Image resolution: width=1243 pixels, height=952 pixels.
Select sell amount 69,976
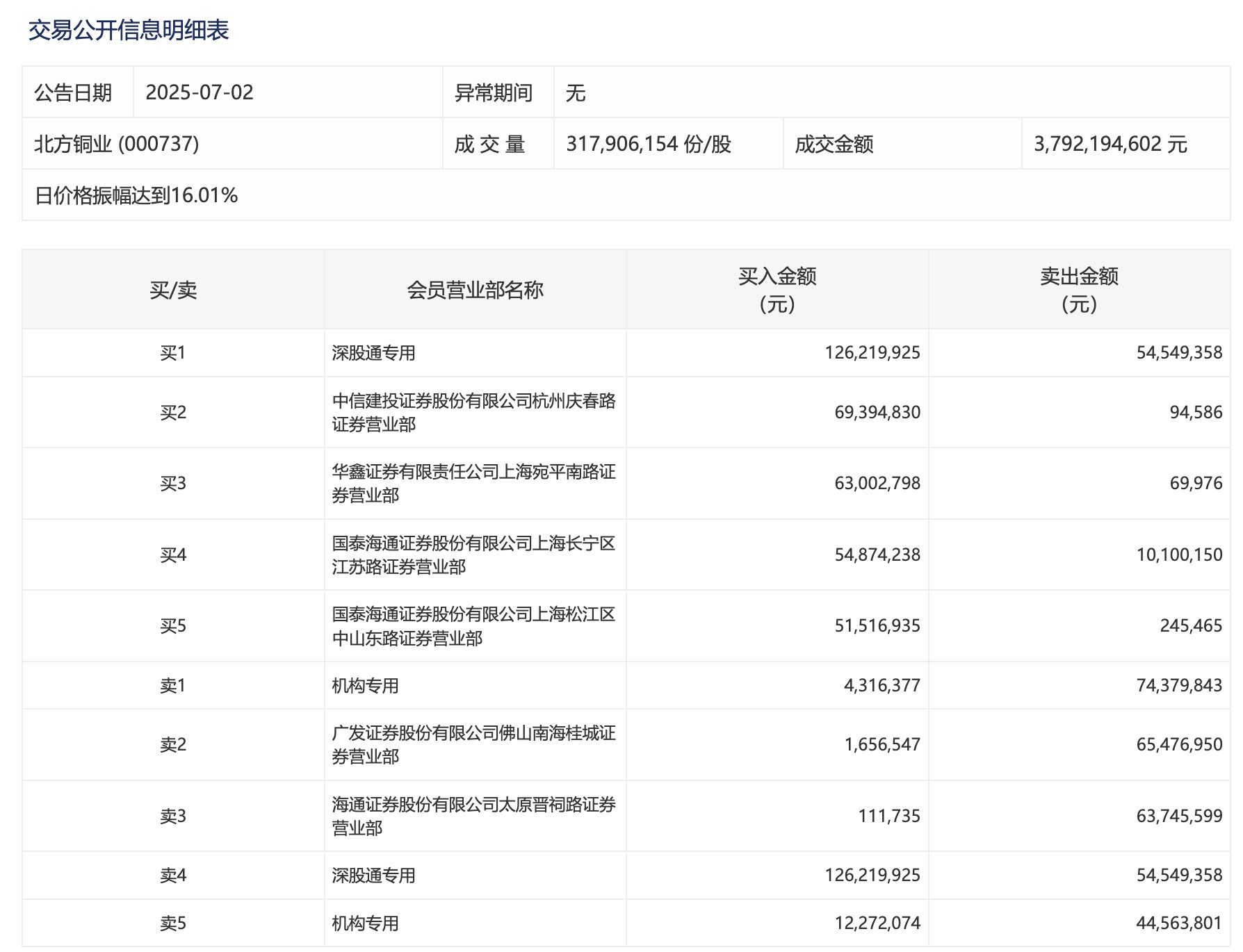[x=1196, y=484]
